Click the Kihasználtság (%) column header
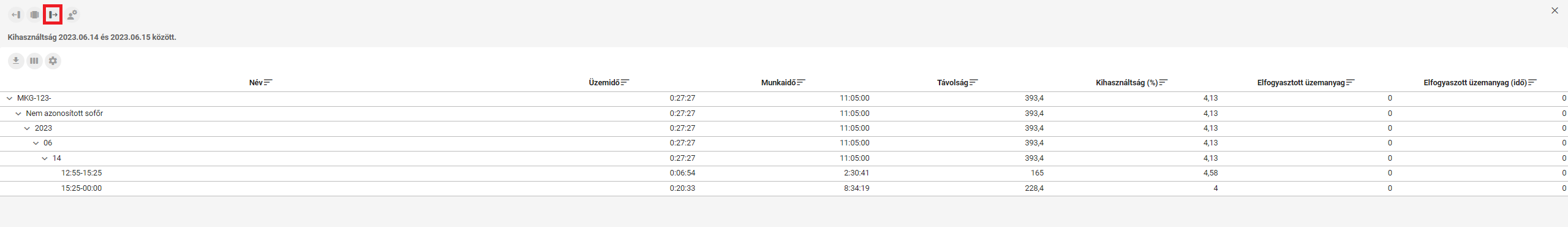This screenshot has width=1568, height=227. click(x=1126, y=82)
